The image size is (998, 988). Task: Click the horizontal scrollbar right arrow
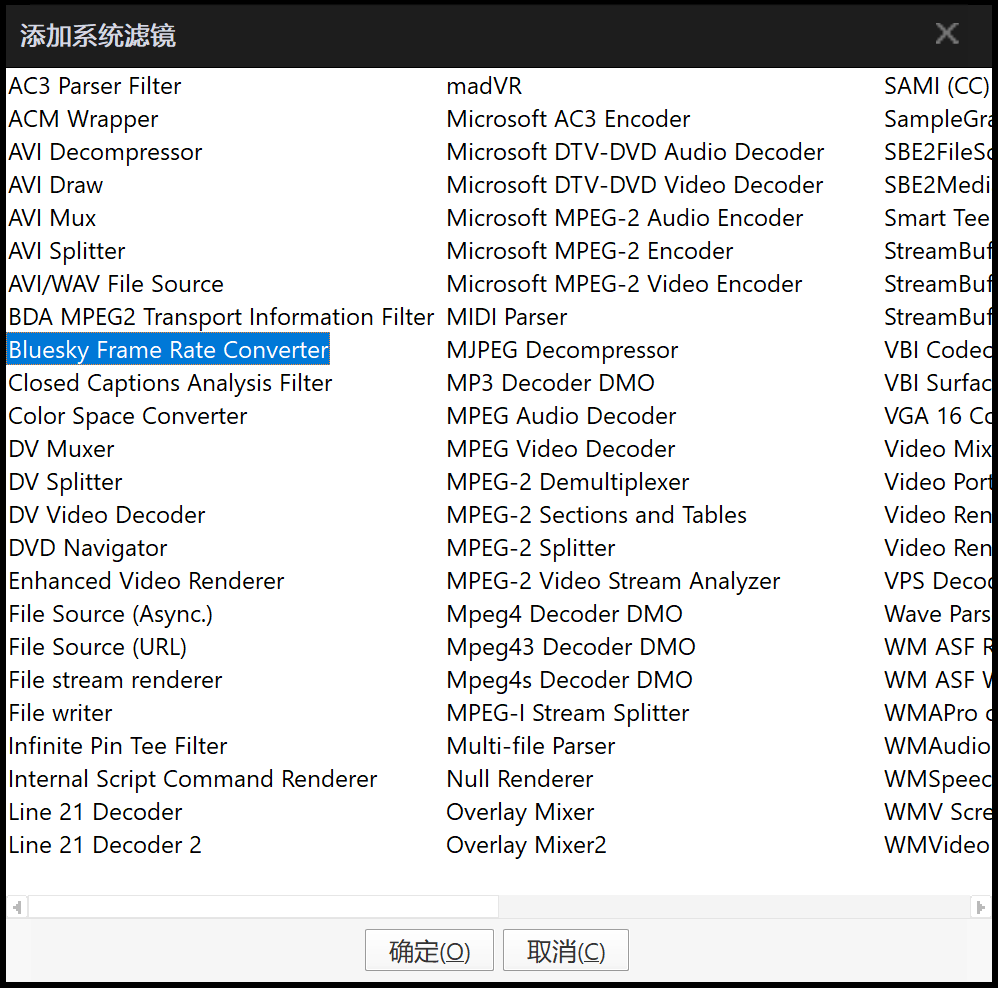[980, 907]
